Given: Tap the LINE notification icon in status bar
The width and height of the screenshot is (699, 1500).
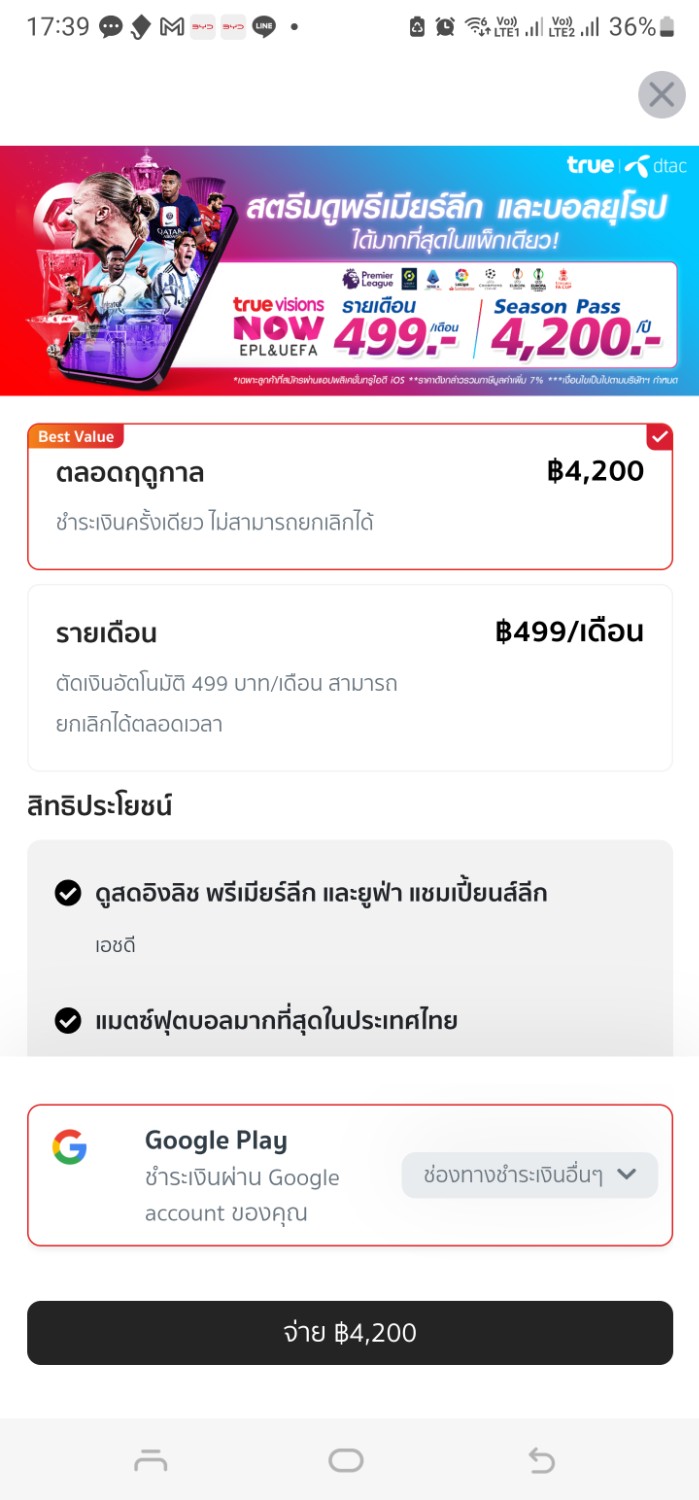Looking at the screenshot, I should (x=264, y=27).
